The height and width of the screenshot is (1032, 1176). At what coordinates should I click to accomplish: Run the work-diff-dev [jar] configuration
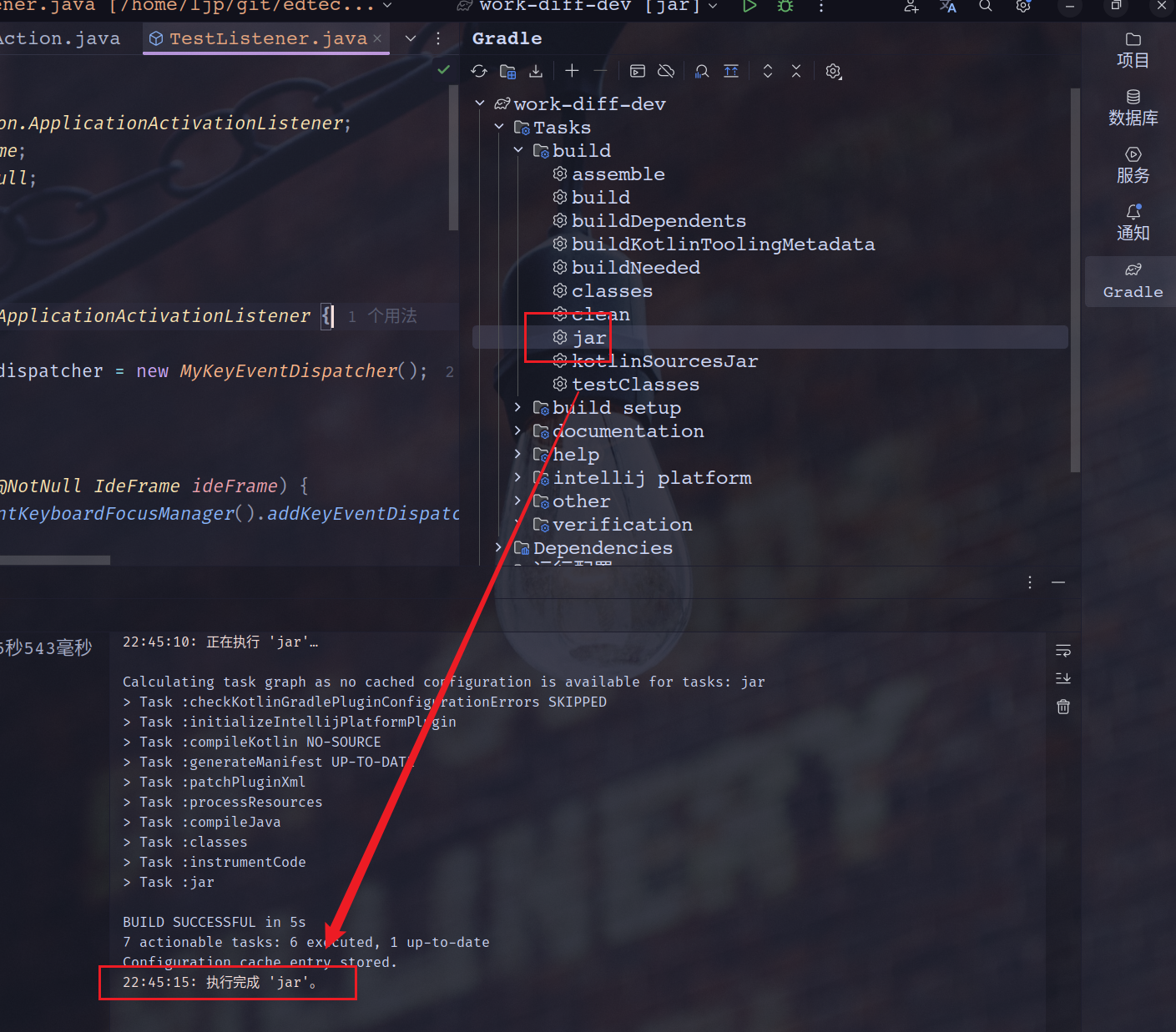(x=750, y=7)
